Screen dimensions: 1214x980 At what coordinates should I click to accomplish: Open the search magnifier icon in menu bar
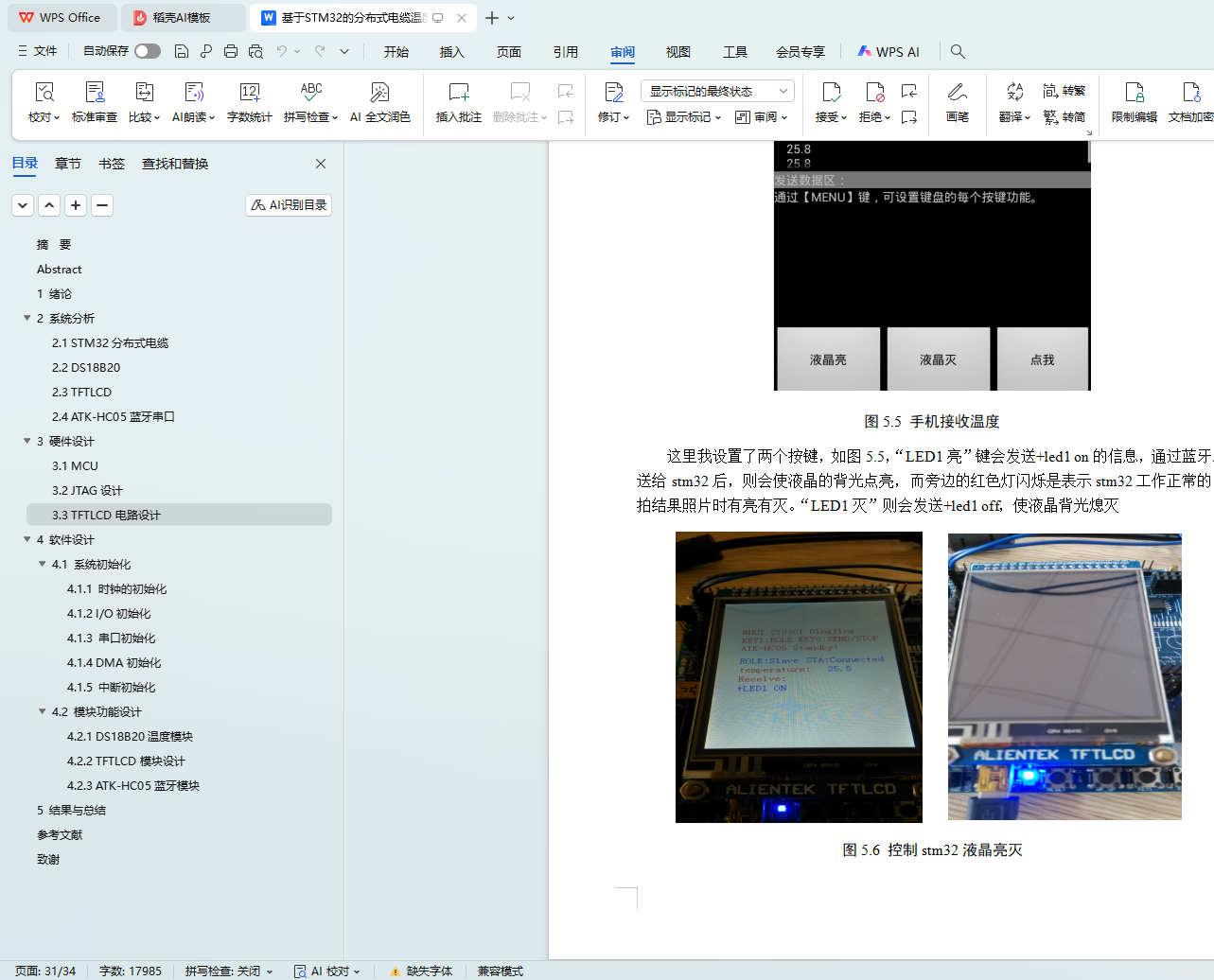(x=958, y=51)
